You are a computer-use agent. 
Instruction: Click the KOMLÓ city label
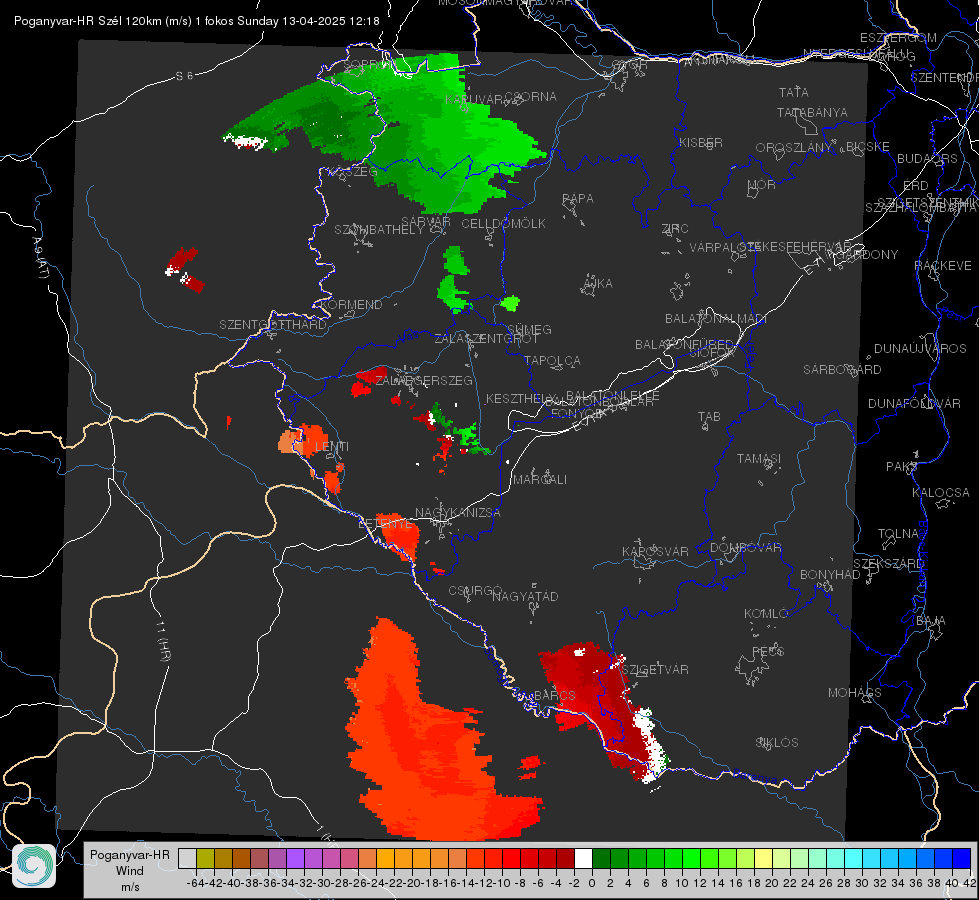click(766, 614)
